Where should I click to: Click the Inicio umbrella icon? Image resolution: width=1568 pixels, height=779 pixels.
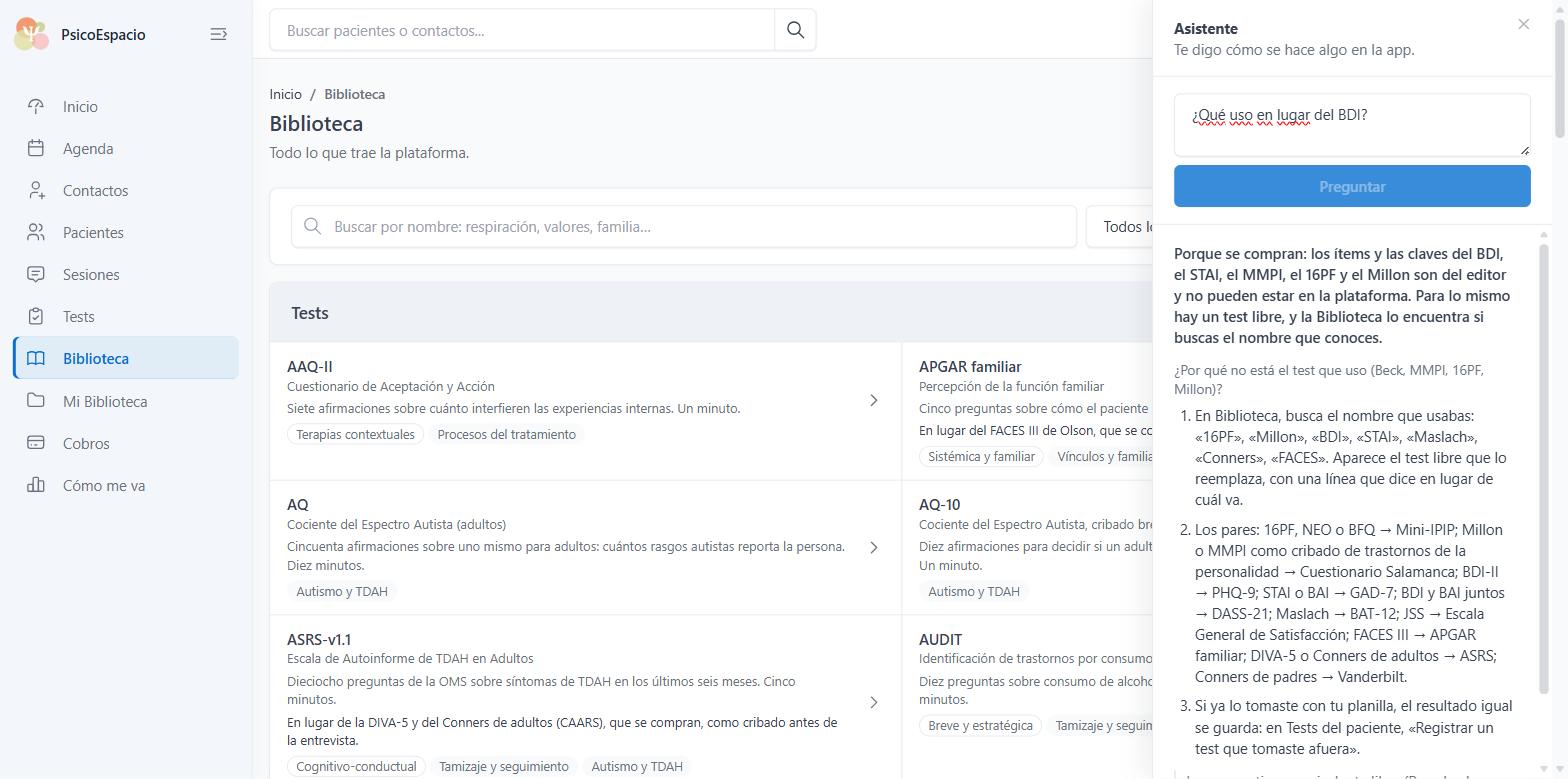point(36,106)
